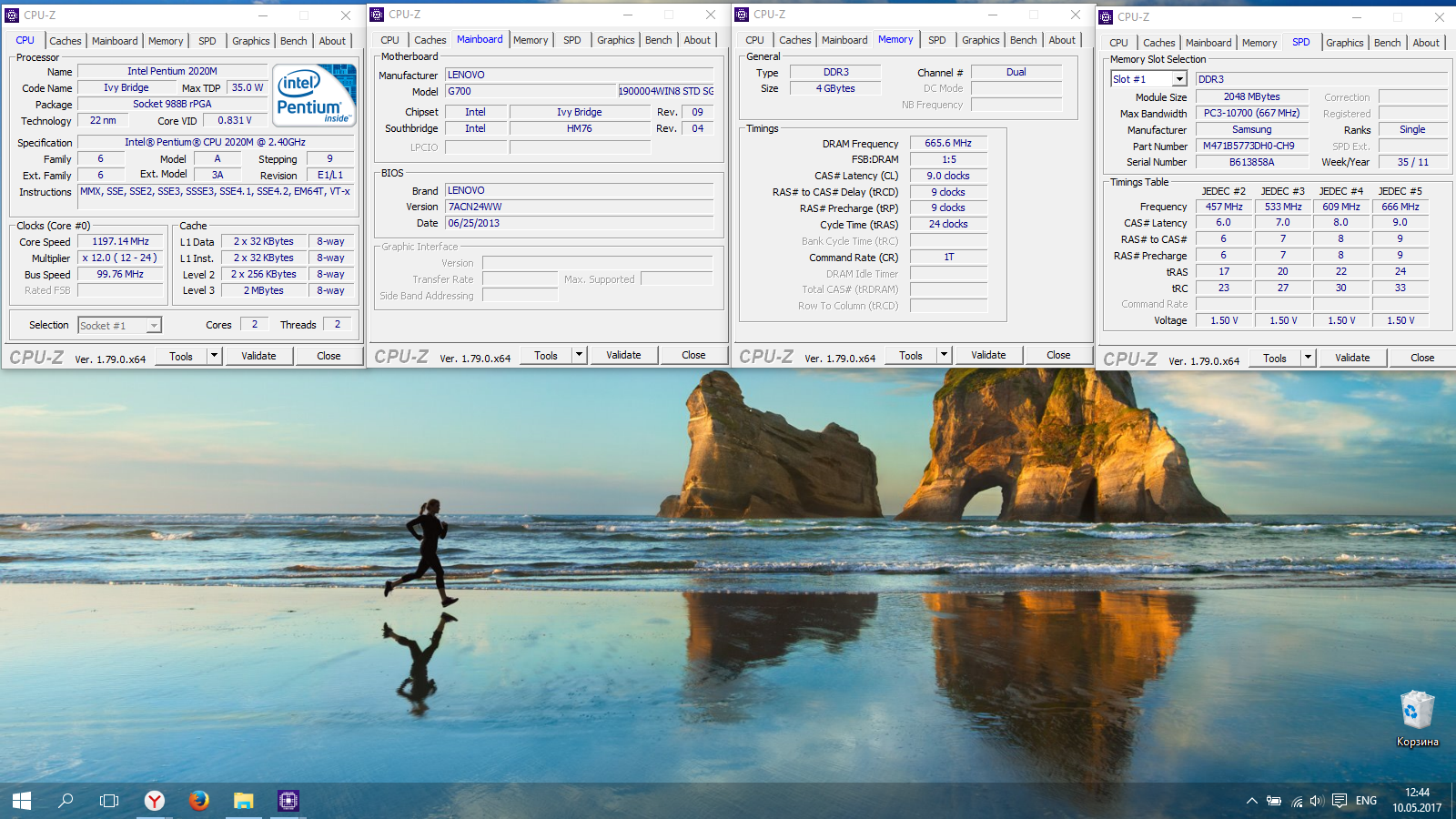This screenshot has height=819, width=1456.
Task: Open File Explorer from taskbar
Action: [x=243, y=801]
